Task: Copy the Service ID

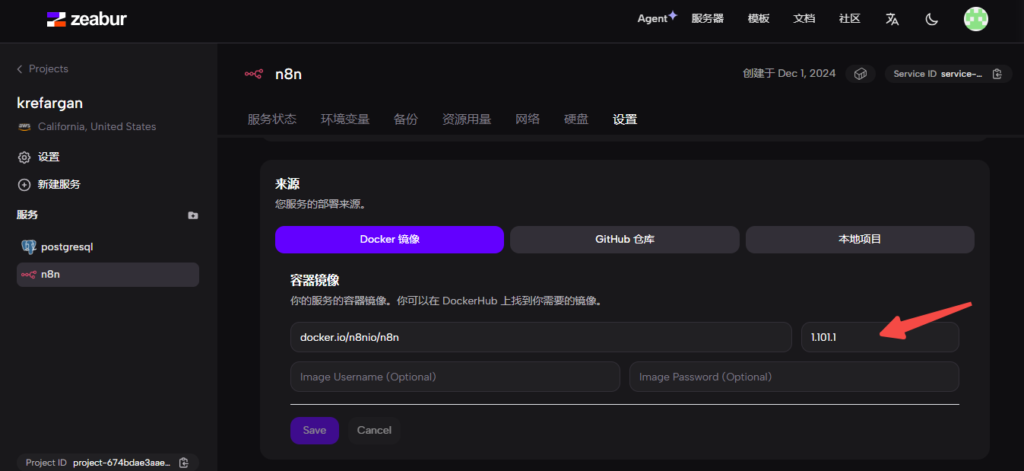Action: point(997,74)
